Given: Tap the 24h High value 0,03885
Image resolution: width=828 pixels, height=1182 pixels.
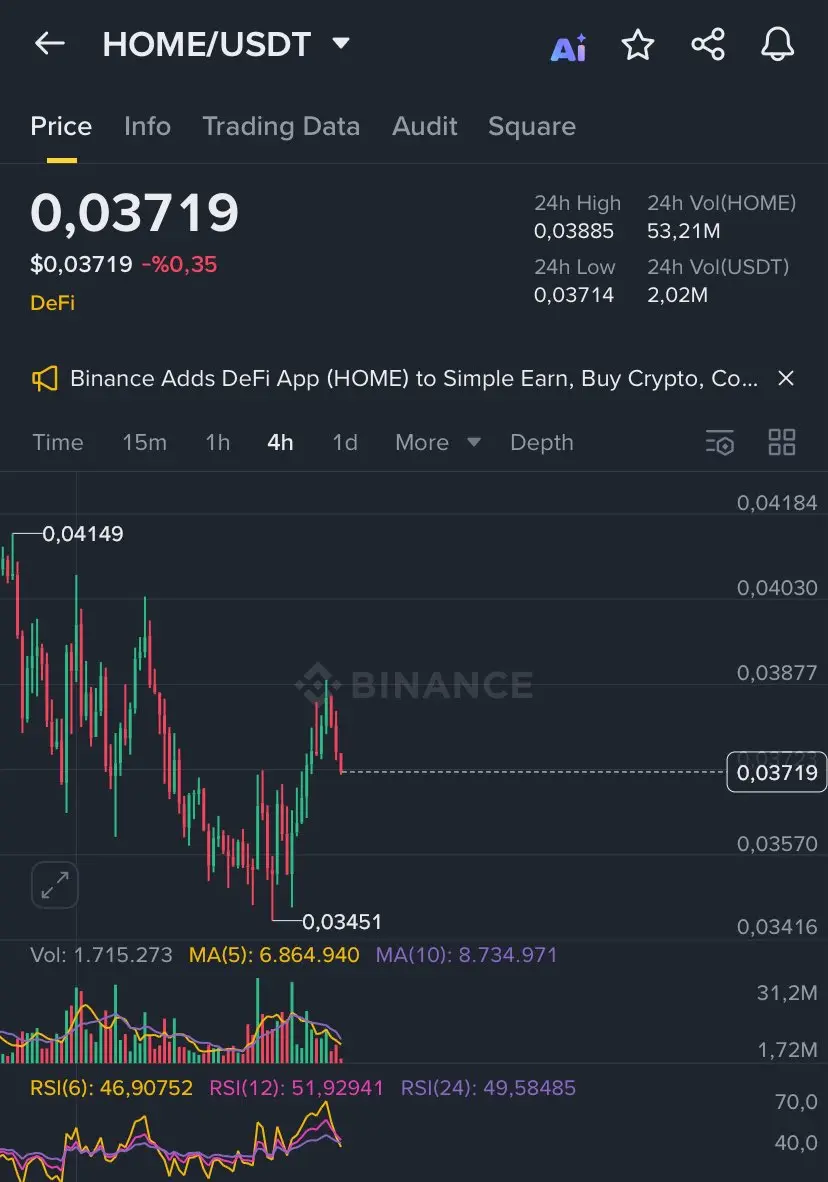Looking at the screenshot, I should click(x=574, y=231).
